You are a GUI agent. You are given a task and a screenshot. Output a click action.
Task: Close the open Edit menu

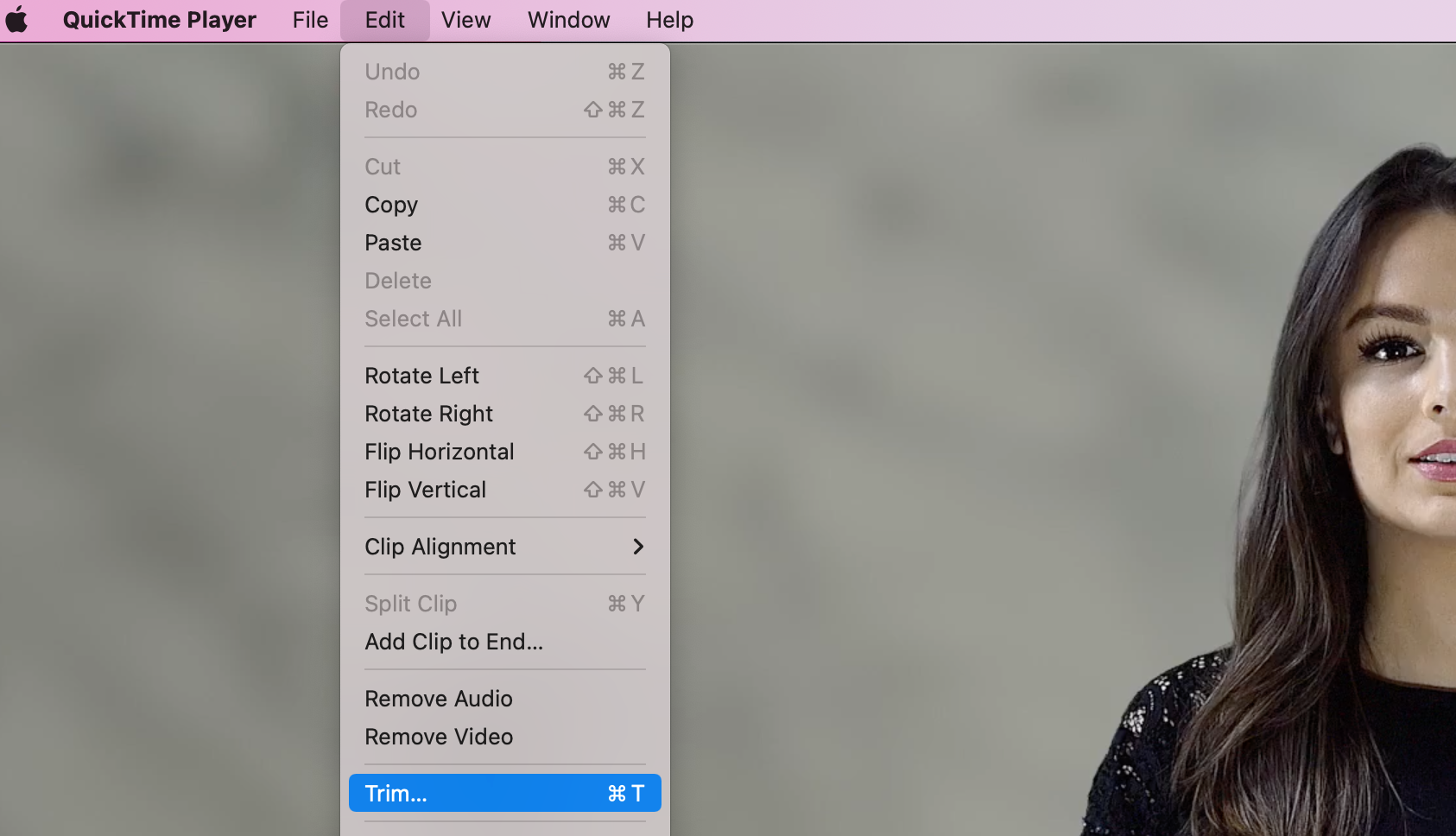tap(385, 20)
